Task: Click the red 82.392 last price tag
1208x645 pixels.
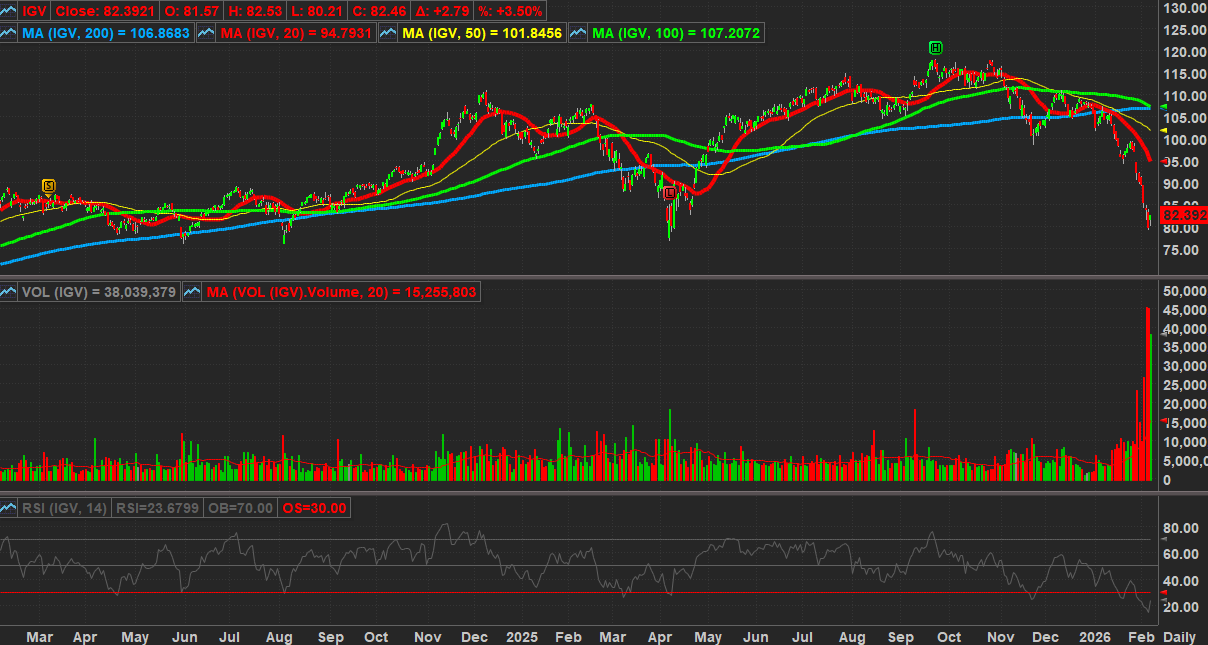Action: click(1185, 215)
